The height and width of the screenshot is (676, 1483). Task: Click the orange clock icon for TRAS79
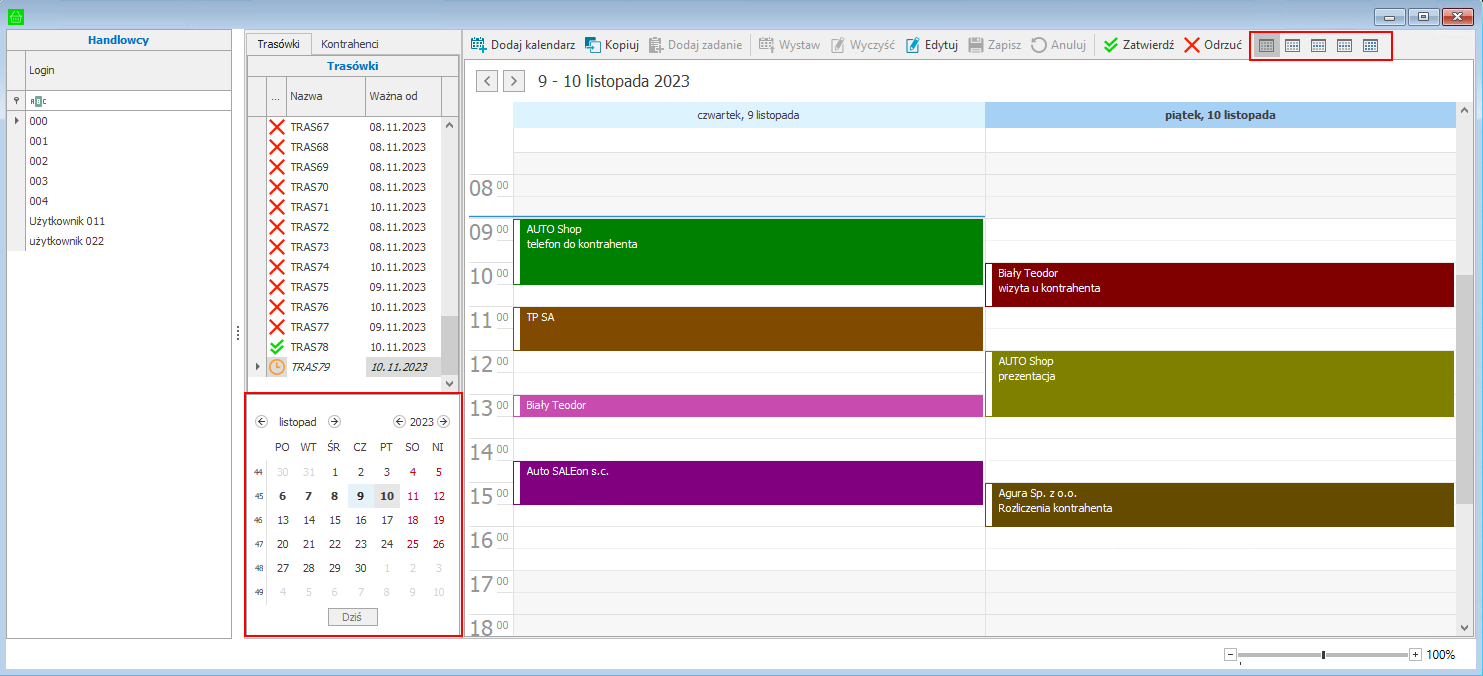click(x=277, y=367)
